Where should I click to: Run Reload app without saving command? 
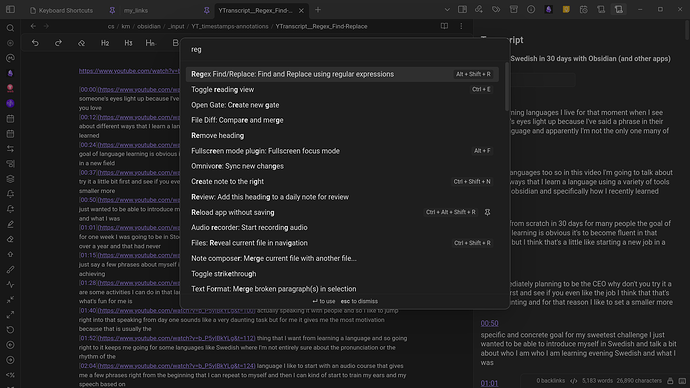[342, 212]
